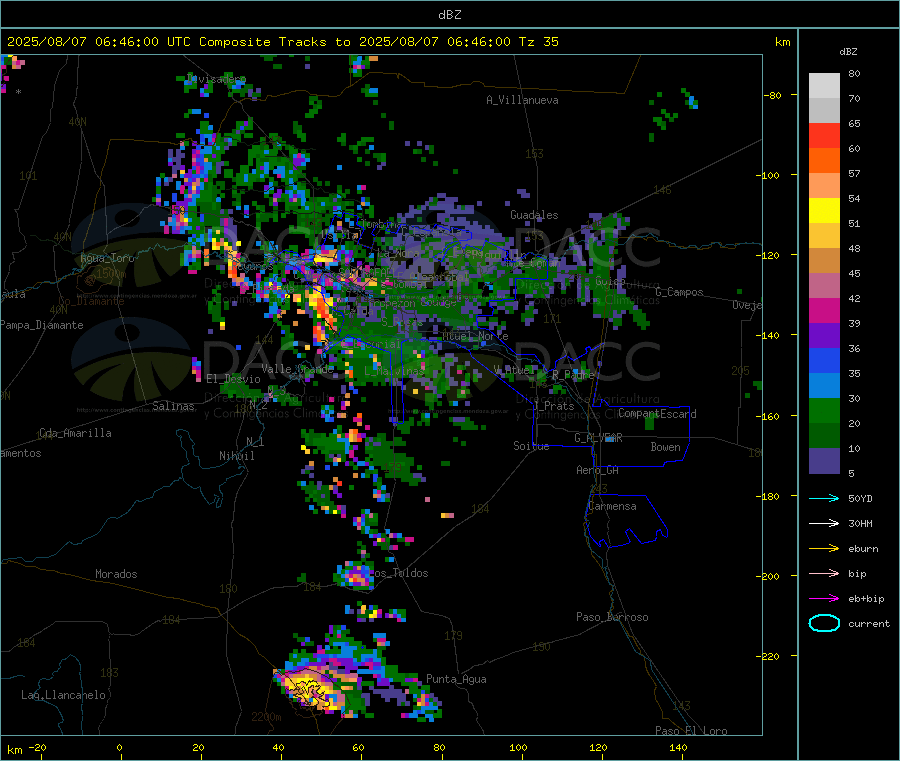
Task: Click the '30HM' legend label
Action: click(x=860, y=523)
